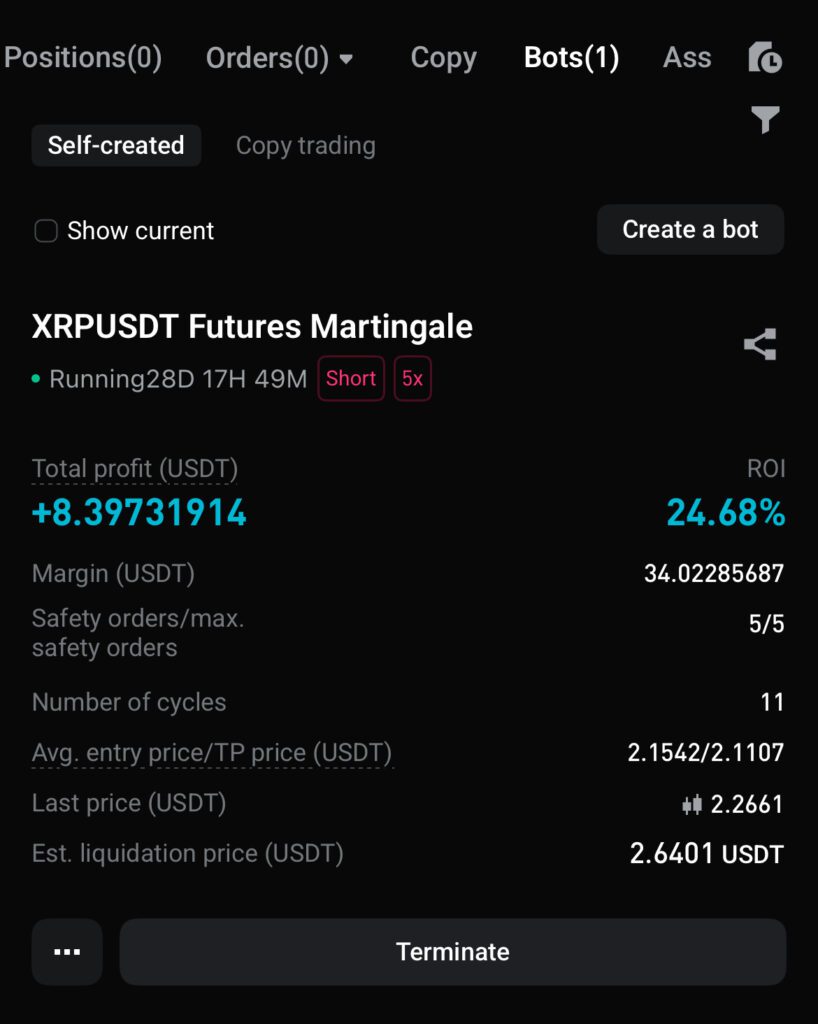The width and height of the screenshot is (818, 1024).
Task: Open the order history clock icon
Action: pos(765,58)
